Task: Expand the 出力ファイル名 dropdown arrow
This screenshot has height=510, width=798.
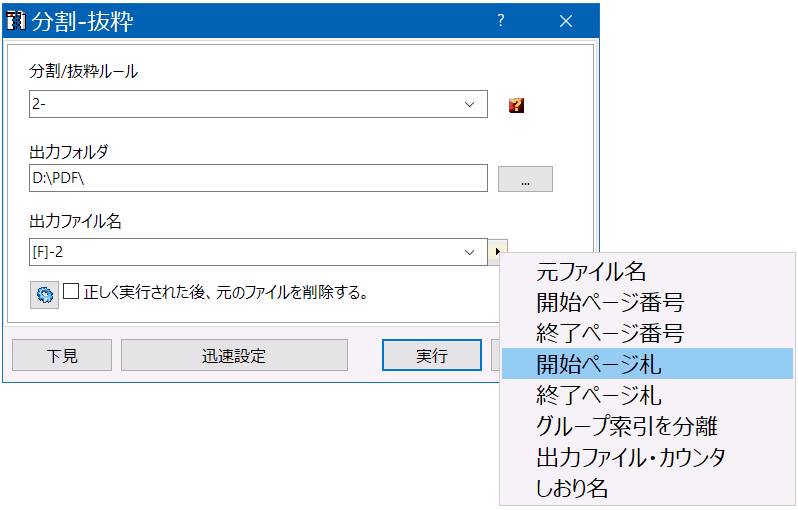Action: coord(469,252)
